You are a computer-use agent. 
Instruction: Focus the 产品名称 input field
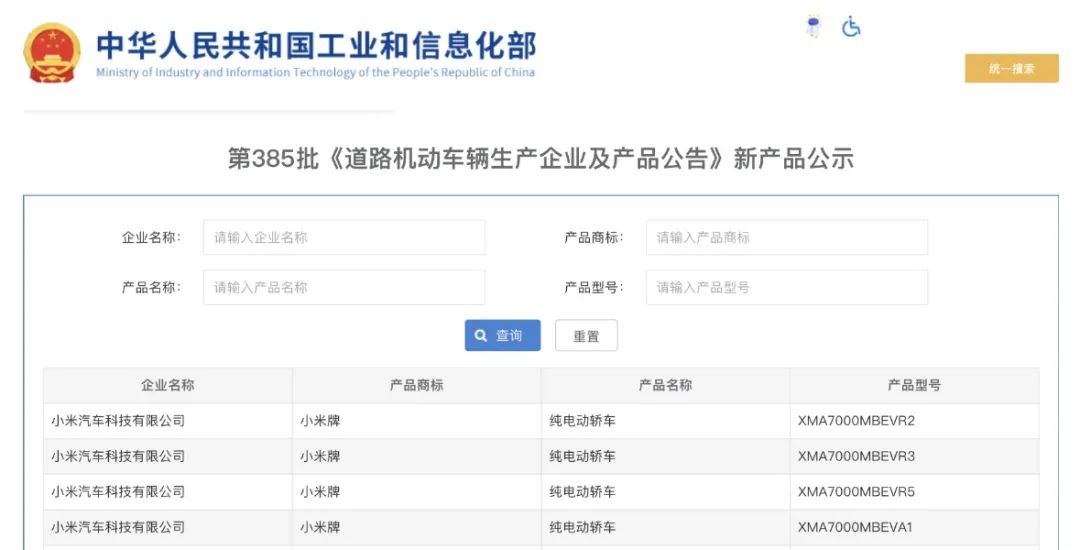(344, 287)
